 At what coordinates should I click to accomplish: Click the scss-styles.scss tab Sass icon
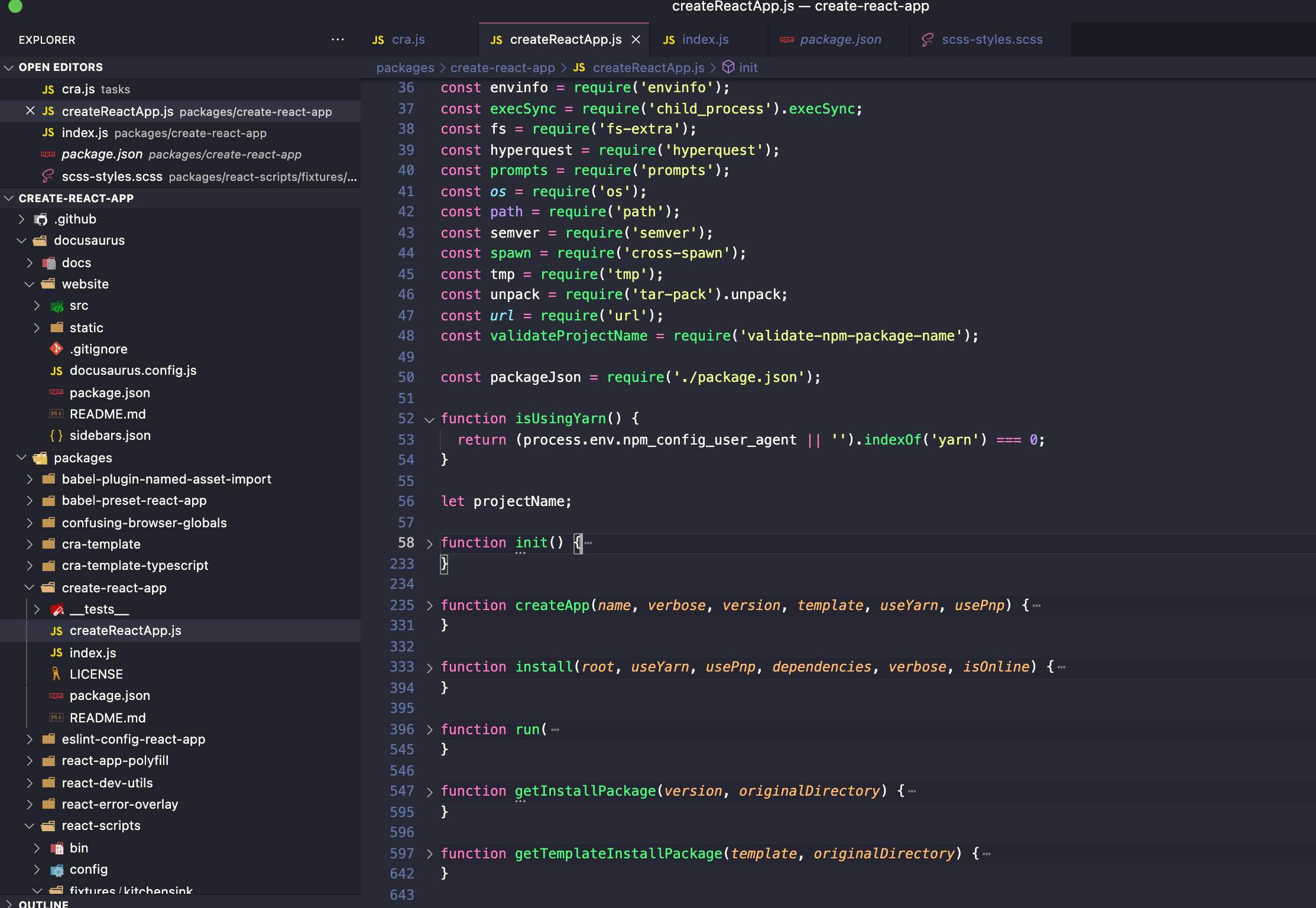click(x=928, y=40)
